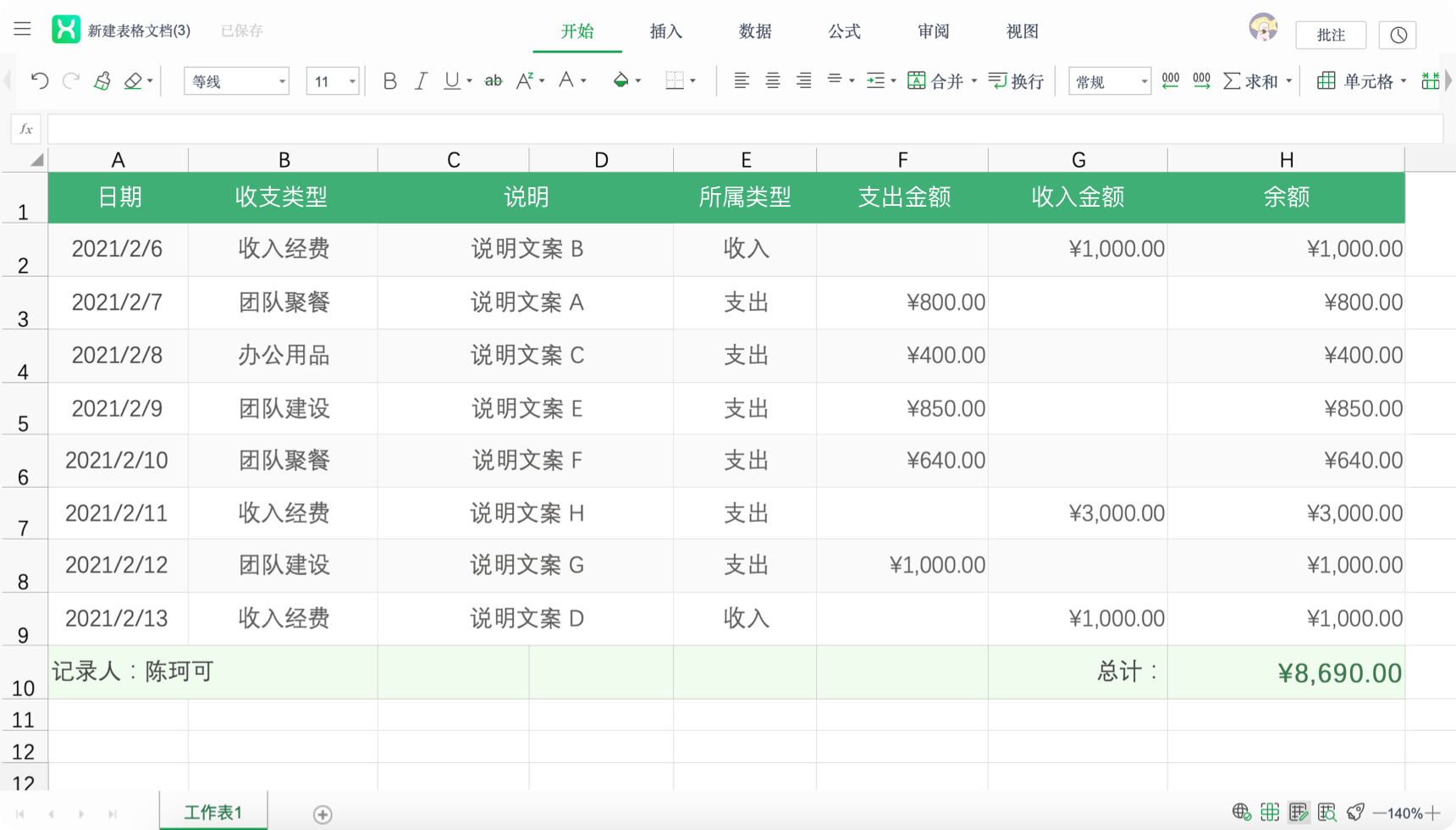Open version history clock icon
1456x830 pixels.
click(x=1398, y=35)
